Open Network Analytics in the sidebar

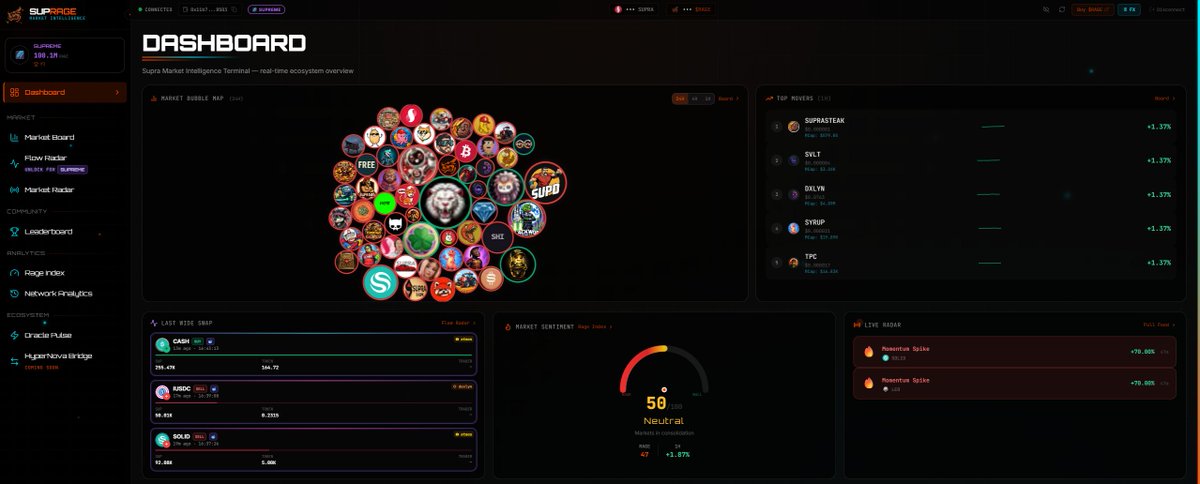pos(64,293)
